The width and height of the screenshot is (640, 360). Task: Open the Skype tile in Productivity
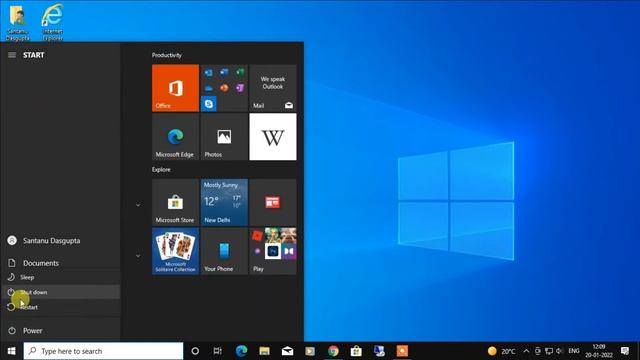coord(209,104)
